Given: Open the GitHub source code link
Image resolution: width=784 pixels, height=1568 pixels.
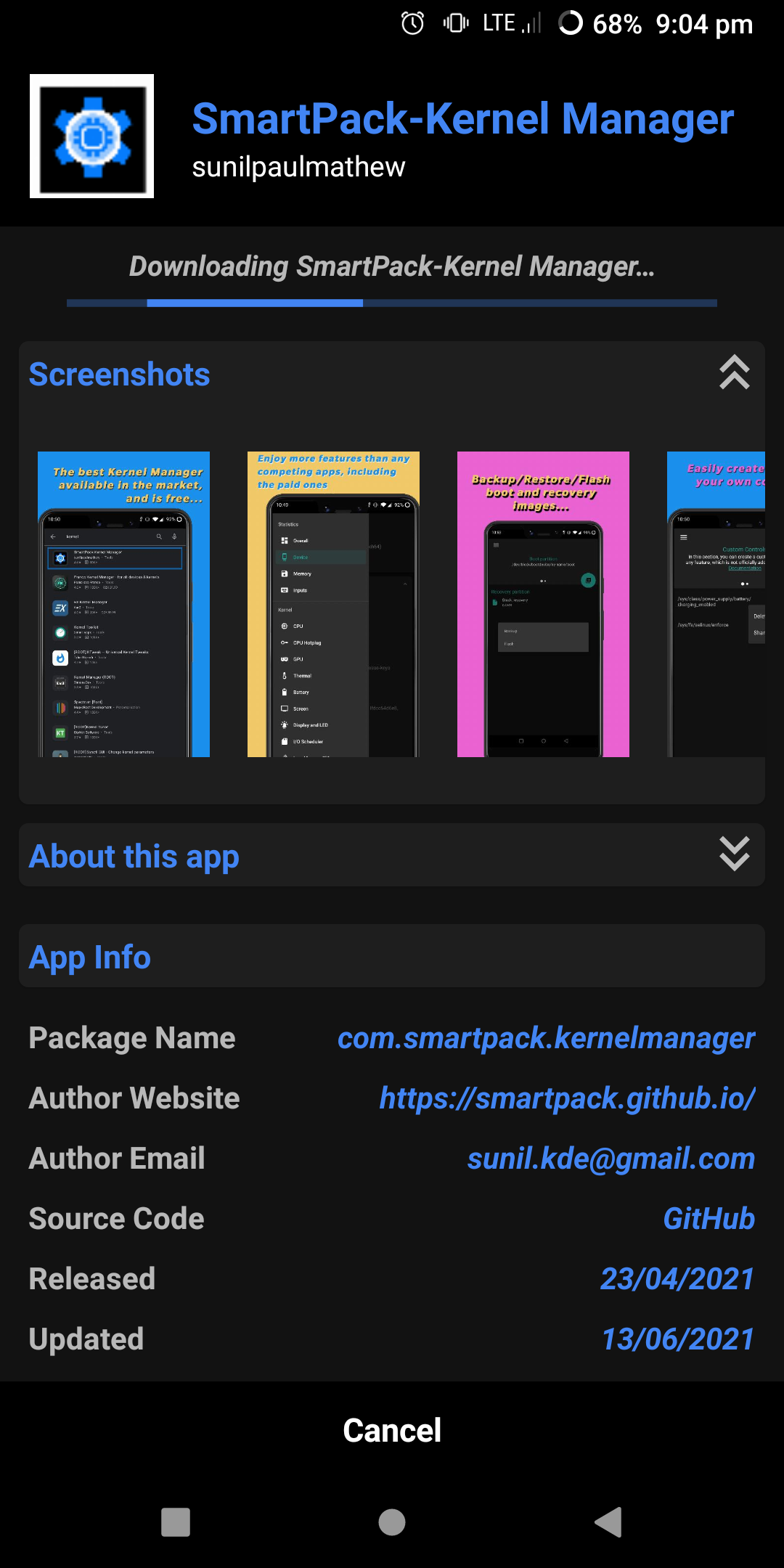Looking at the screenshot, I should tap(709, 1219).
